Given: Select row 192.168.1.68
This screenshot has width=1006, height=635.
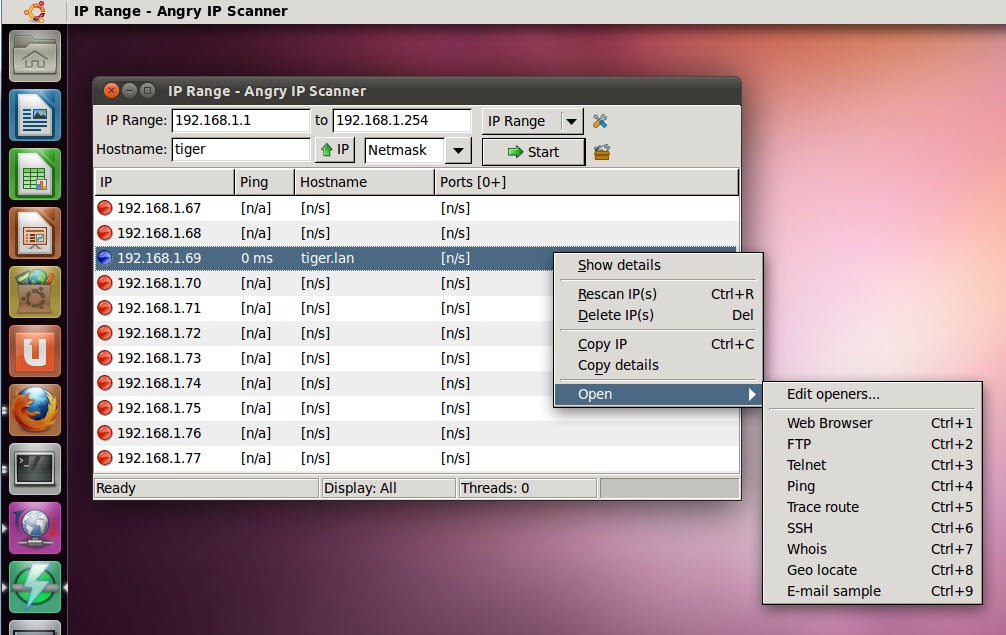Looking at the screenshot, I should (416, 233).
